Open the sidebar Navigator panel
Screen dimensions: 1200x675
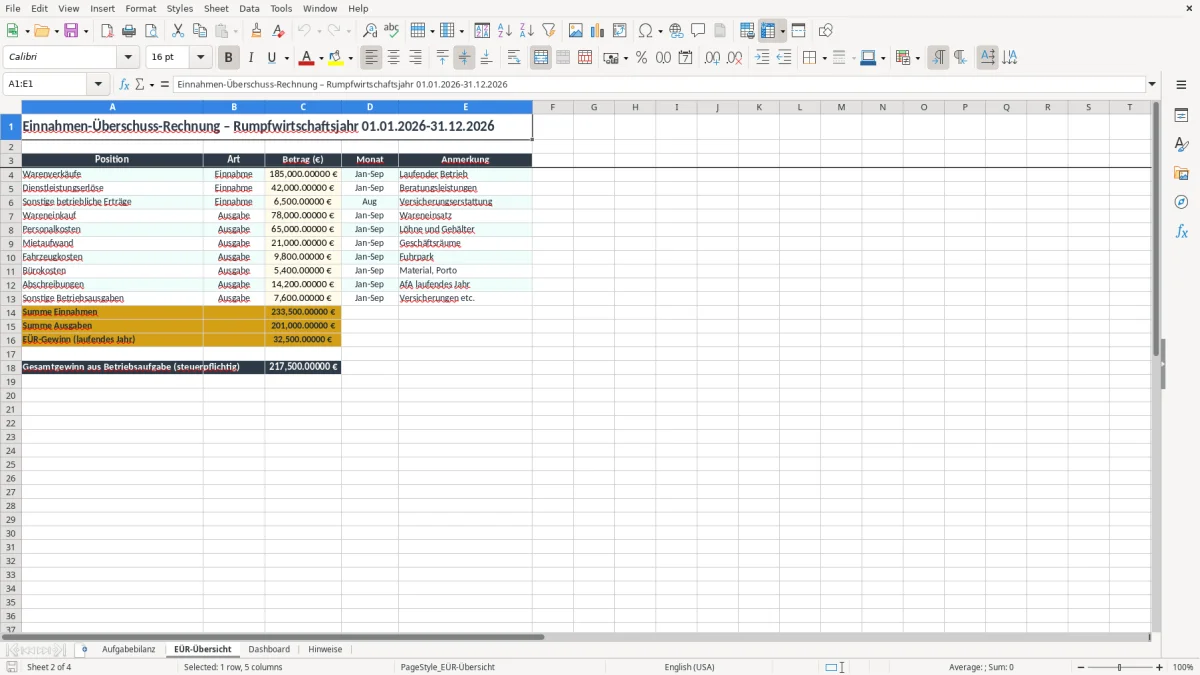[1181, 202]
